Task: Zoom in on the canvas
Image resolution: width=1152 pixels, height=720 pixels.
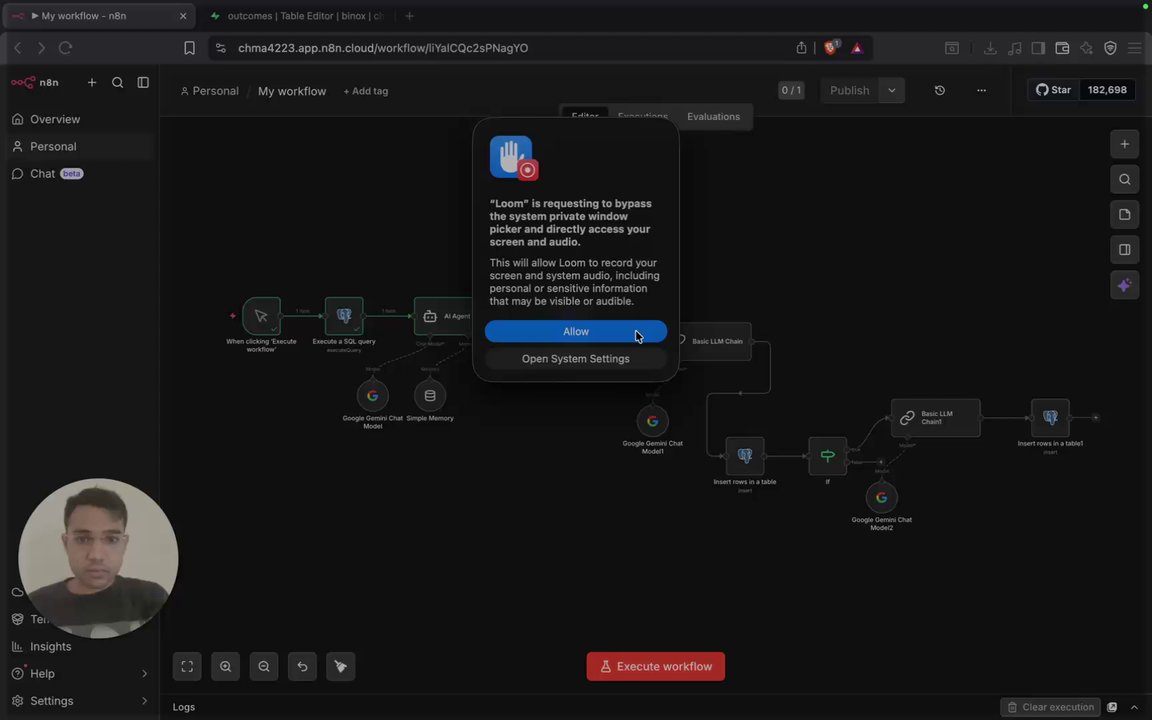Action: click(226, 666)
